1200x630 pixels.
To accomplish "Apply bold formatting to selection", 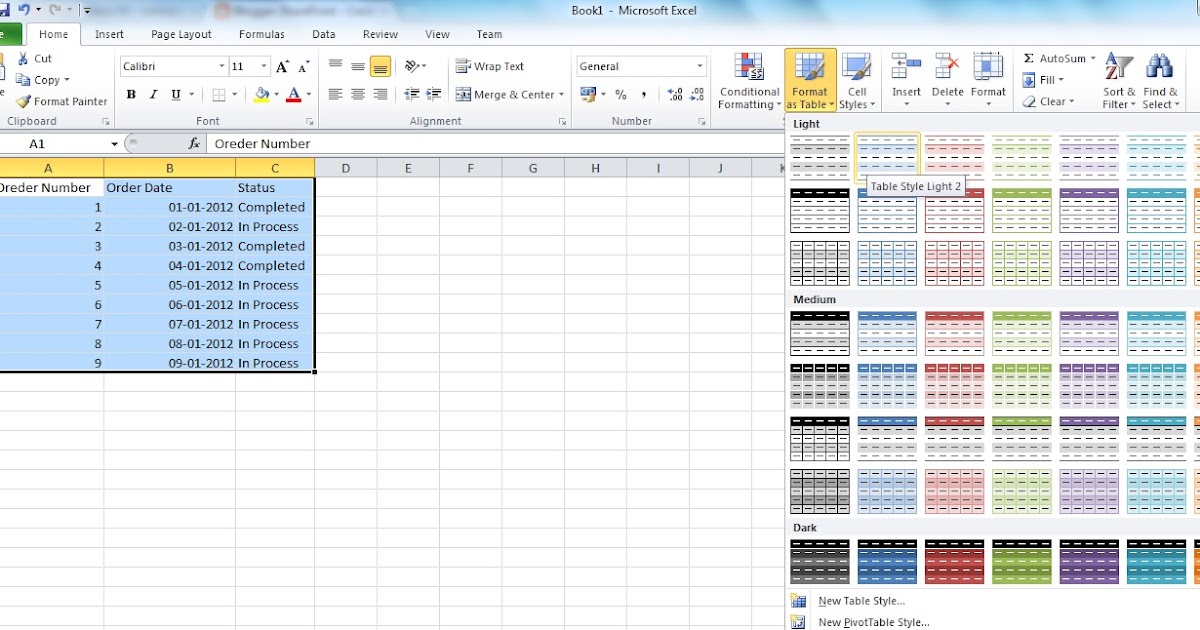I will (130, 94).
